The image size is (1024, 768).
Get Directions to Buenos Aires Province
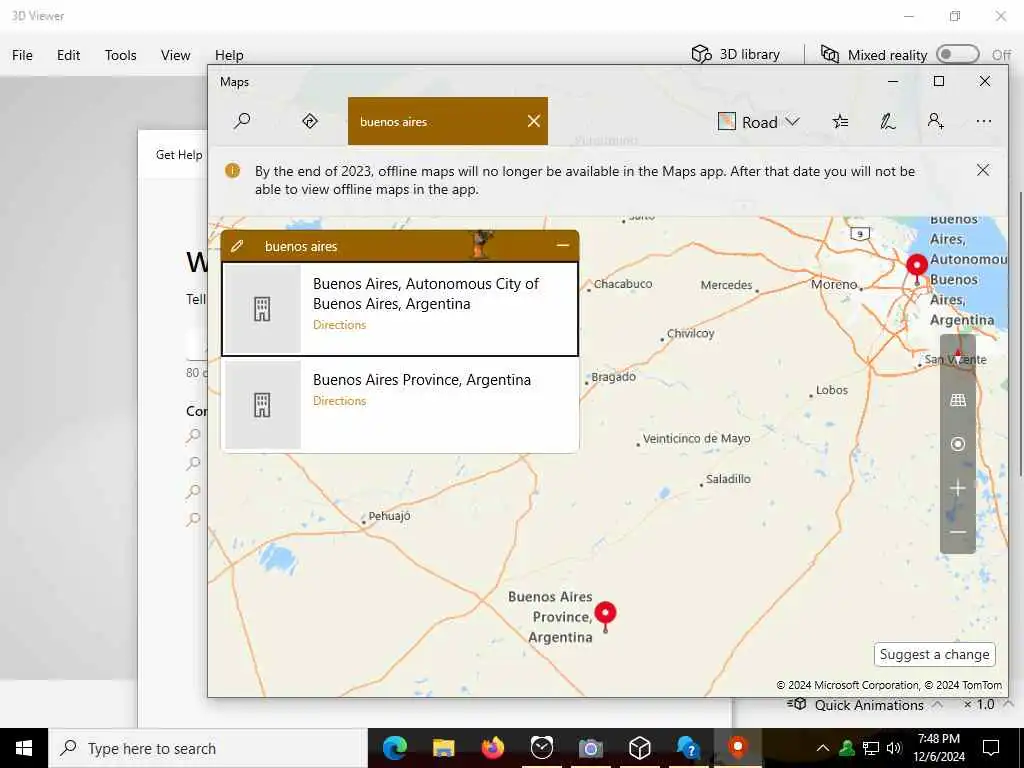pyautogui.click(x=339, y=401)
